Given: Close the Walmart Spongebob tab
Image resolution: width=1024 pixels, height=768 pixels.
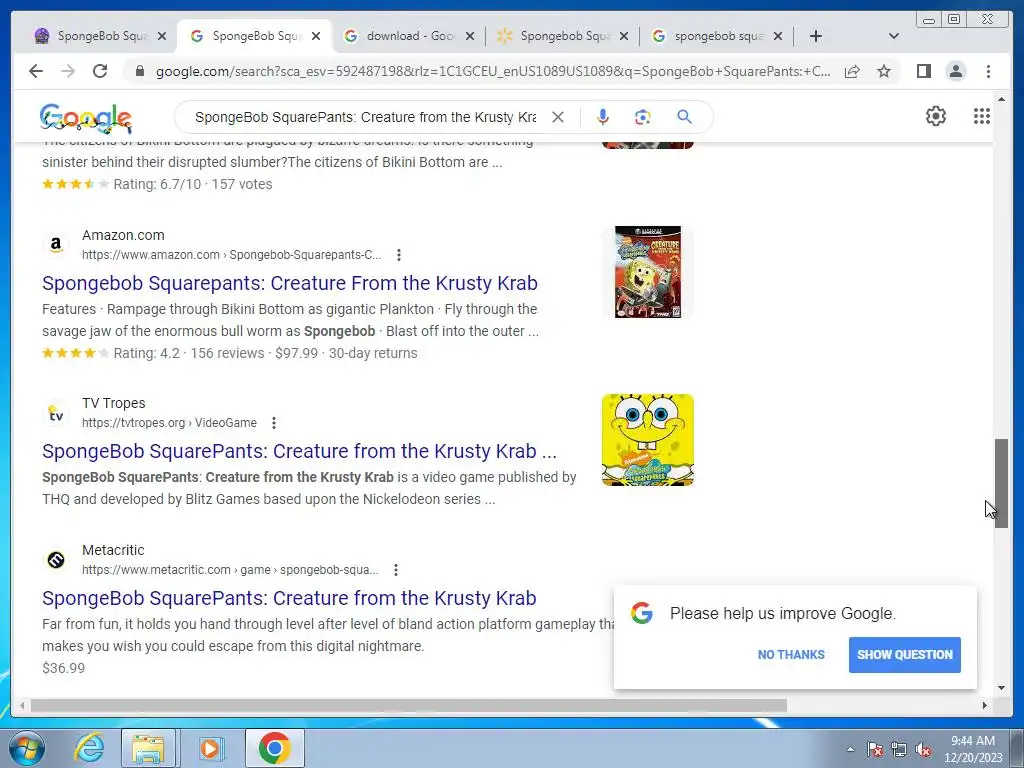Looking at the screenshot, I should 624,36.
